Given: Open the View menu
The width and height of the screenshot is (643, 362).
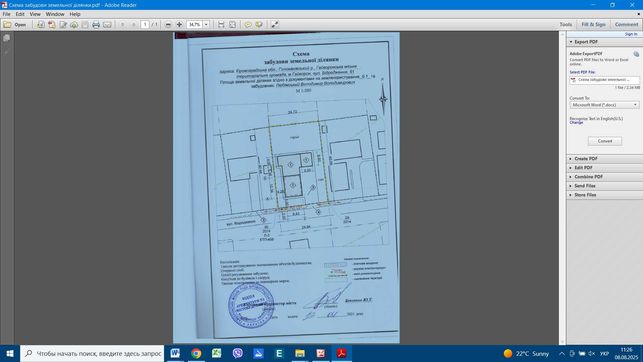Looking at the screenshot, I should pos(35,14).
